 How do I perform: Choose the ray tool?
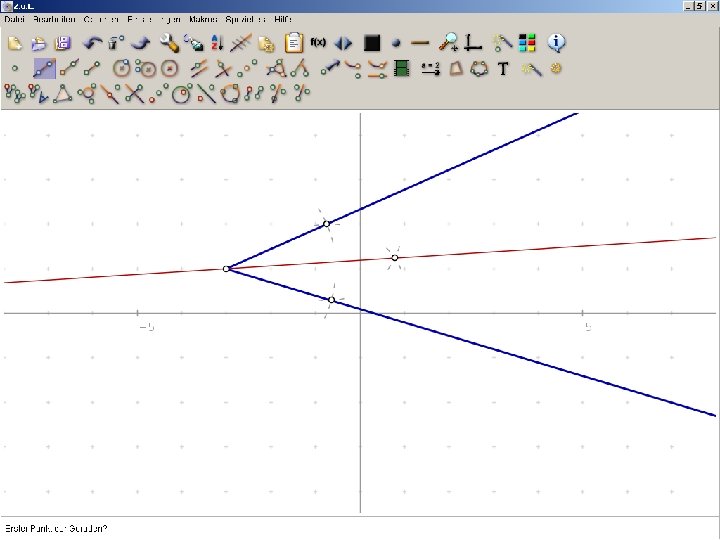tap(69, 68)
